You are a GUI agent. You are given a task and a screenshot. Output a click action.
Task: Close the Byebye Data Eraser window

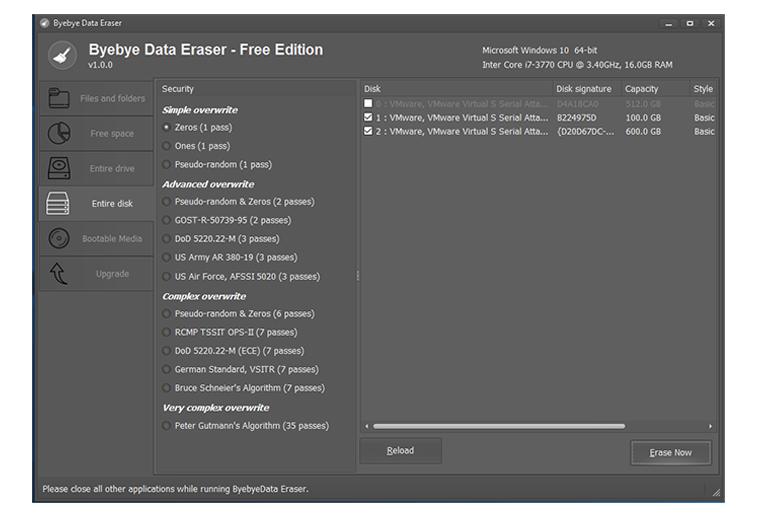coord(711,23)
